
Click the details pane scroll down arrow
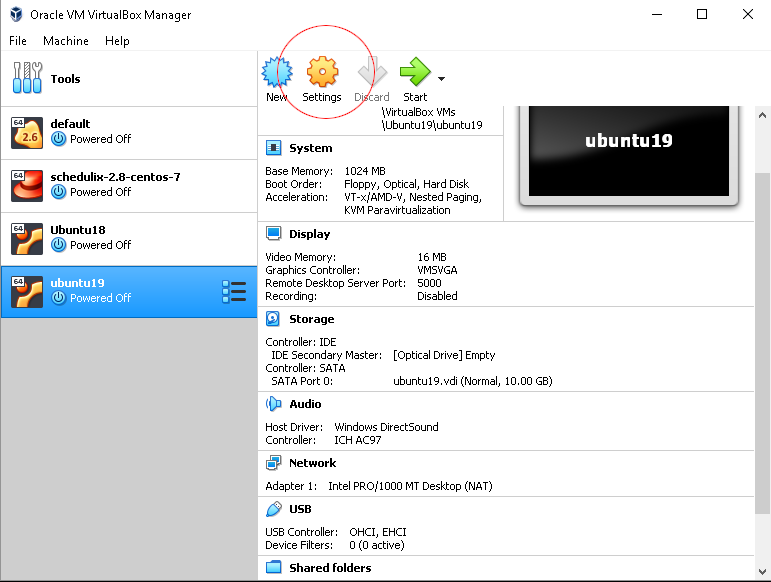[x=762, y=572]
